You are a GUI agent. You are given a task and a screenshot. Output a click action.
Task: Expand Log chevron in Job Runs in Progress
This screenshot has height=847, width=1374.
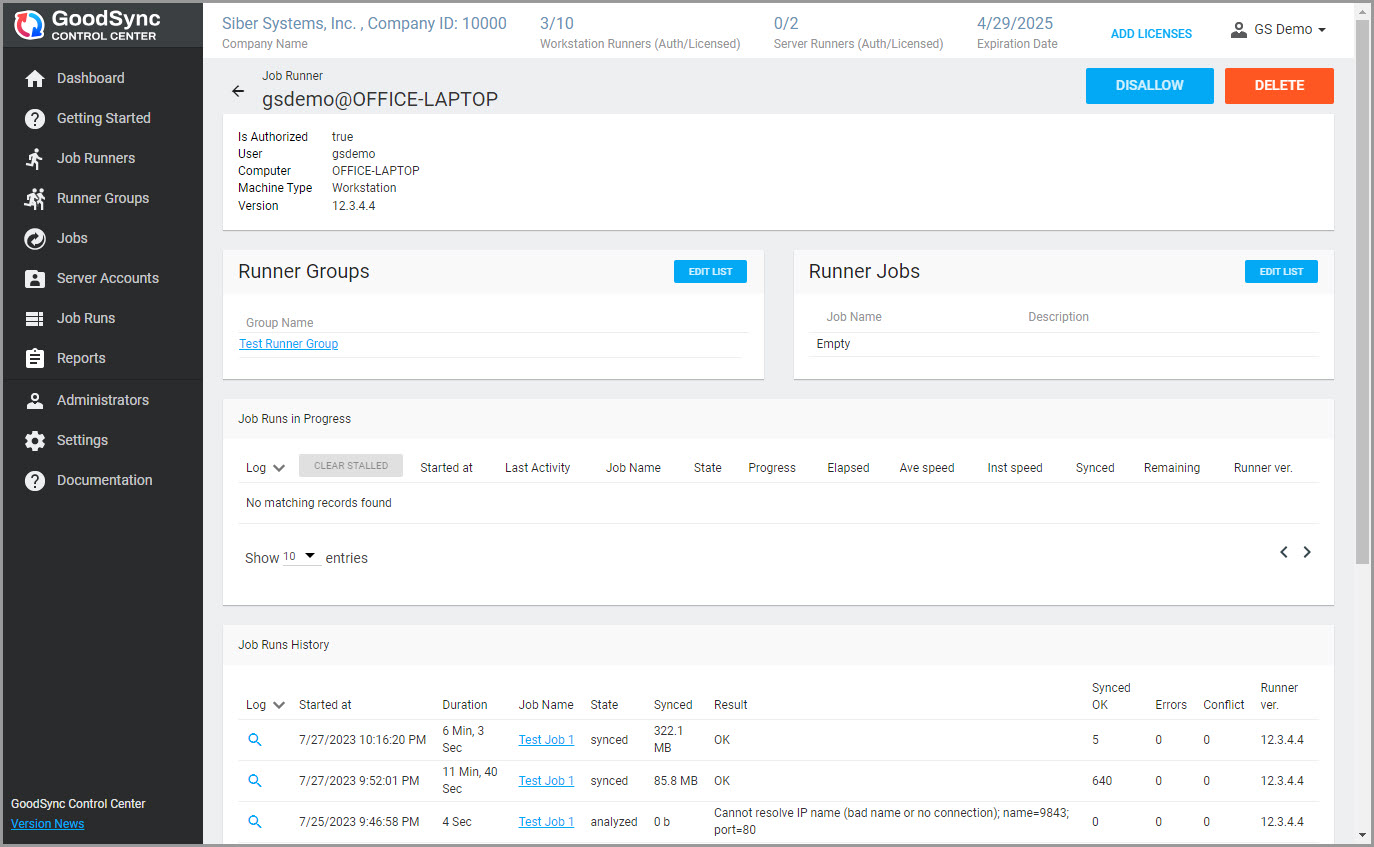pyautogui.click(x=279, y=468)
